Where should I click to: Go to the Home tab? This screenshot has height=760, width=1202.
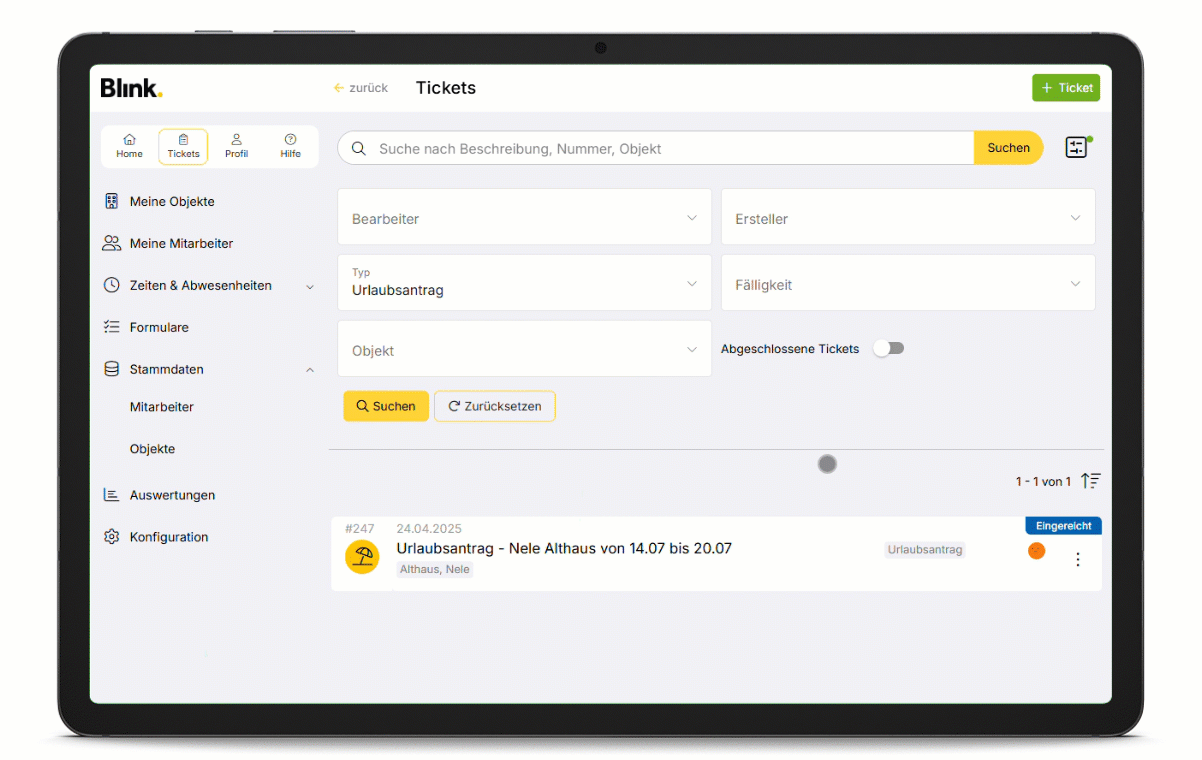click(129, 146)
